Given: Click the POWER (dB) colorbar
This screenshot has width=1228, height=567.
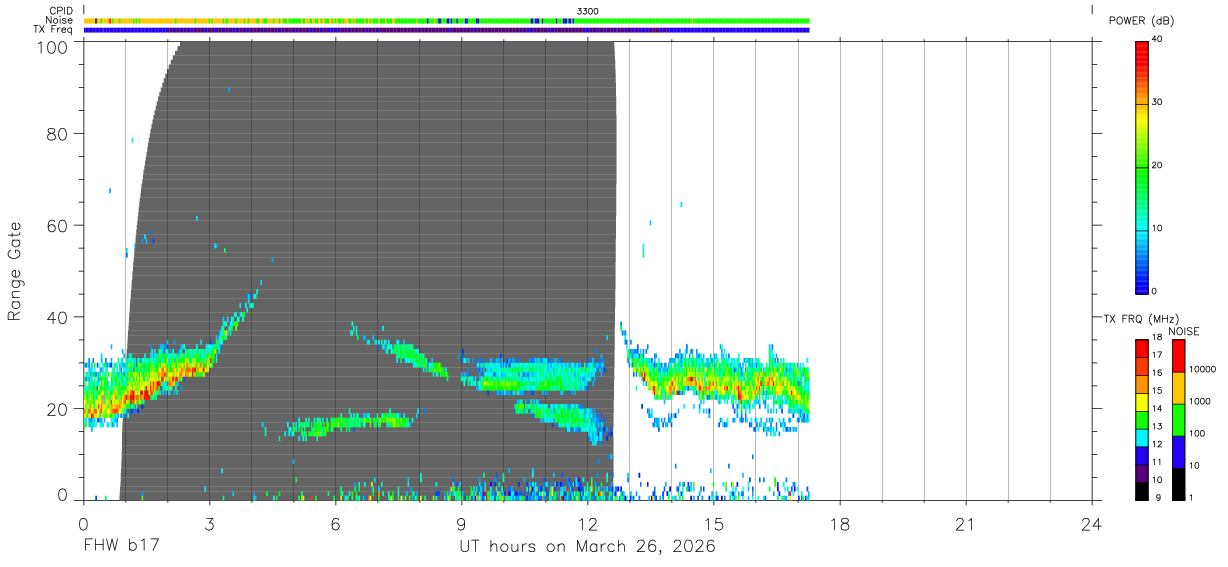Looking at the screenshot, I should [x=1142, y=167].
